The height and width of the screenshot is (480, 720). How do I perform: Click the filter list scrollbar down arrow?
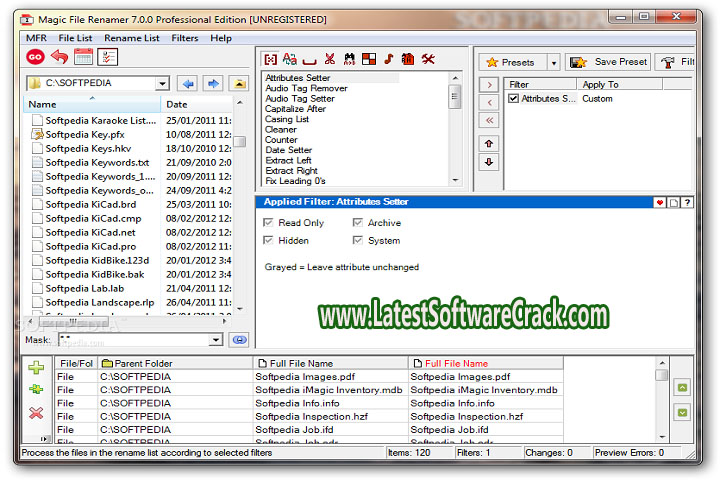[455, 180]
